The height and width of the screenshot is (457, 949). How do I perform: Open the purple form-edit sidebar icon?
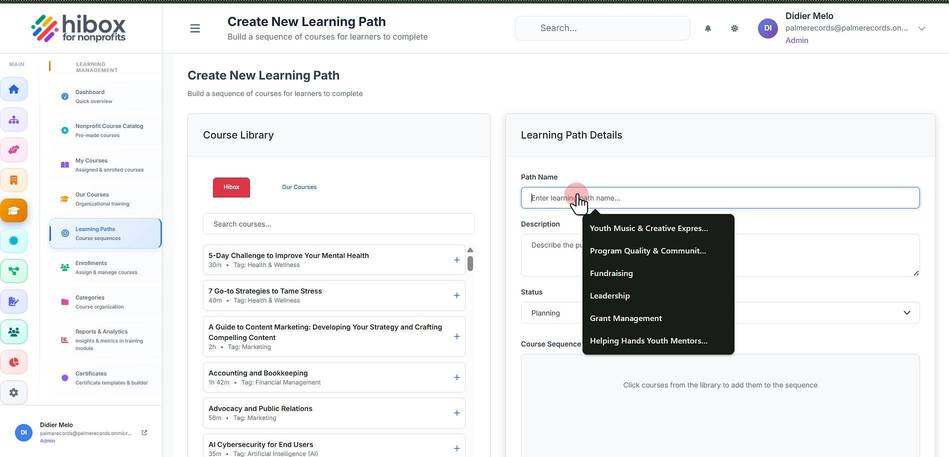click(x=14, y=301)
